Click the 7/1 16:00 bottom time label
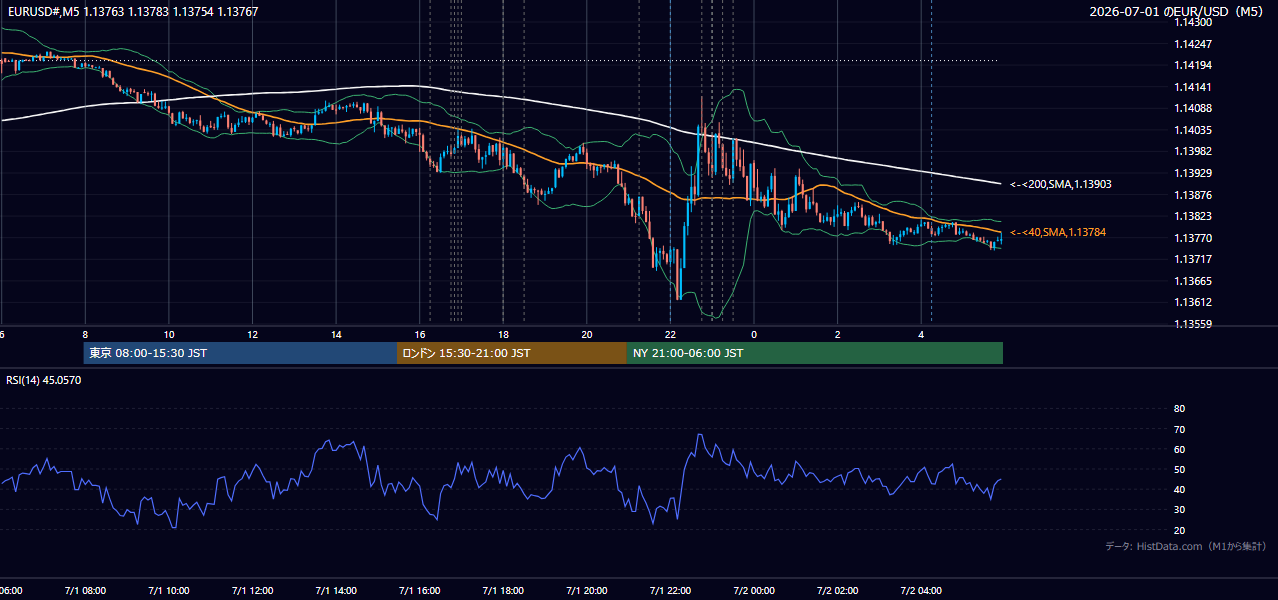1278x600 pixels. [x=420, y=591]
